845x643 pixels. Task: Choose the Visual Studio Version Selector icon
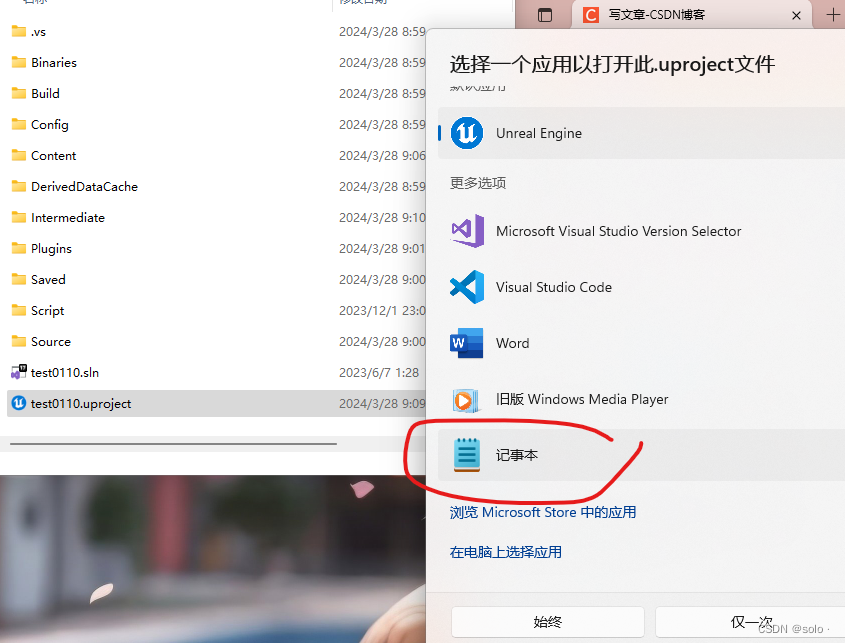(467, 231)
